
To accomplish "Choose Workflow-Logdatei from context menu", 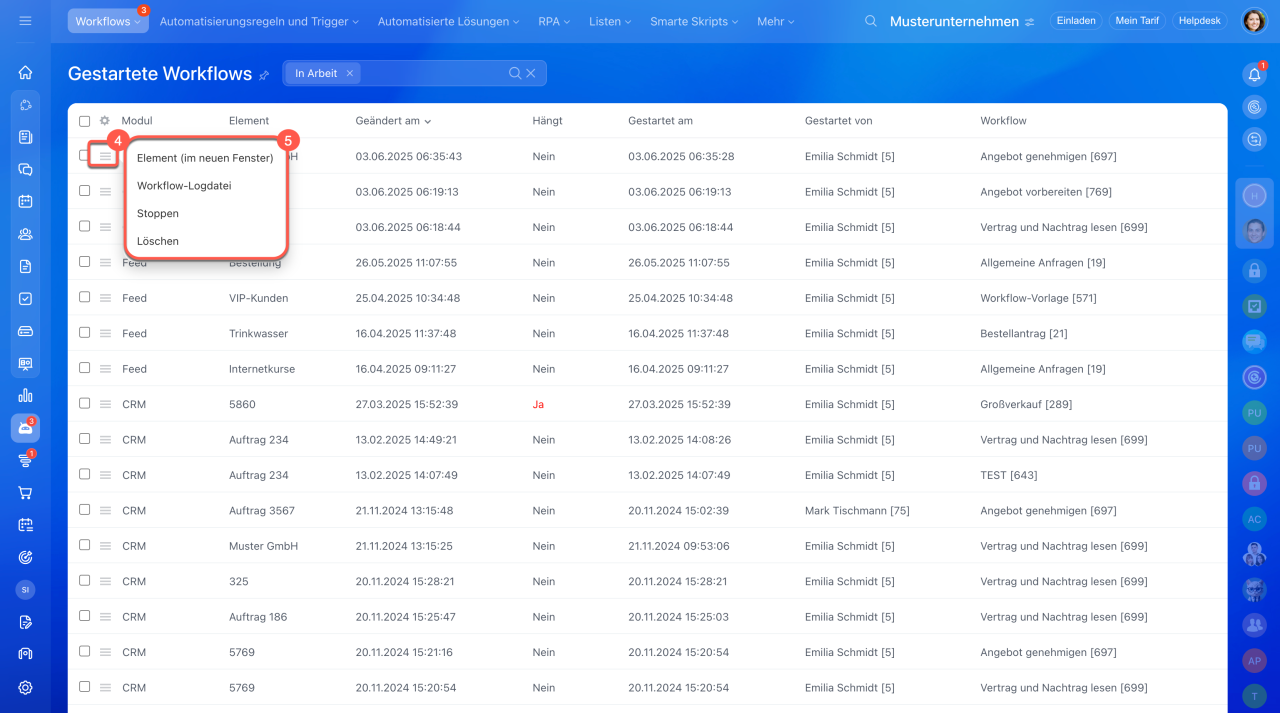I will (x=184, y=186).
